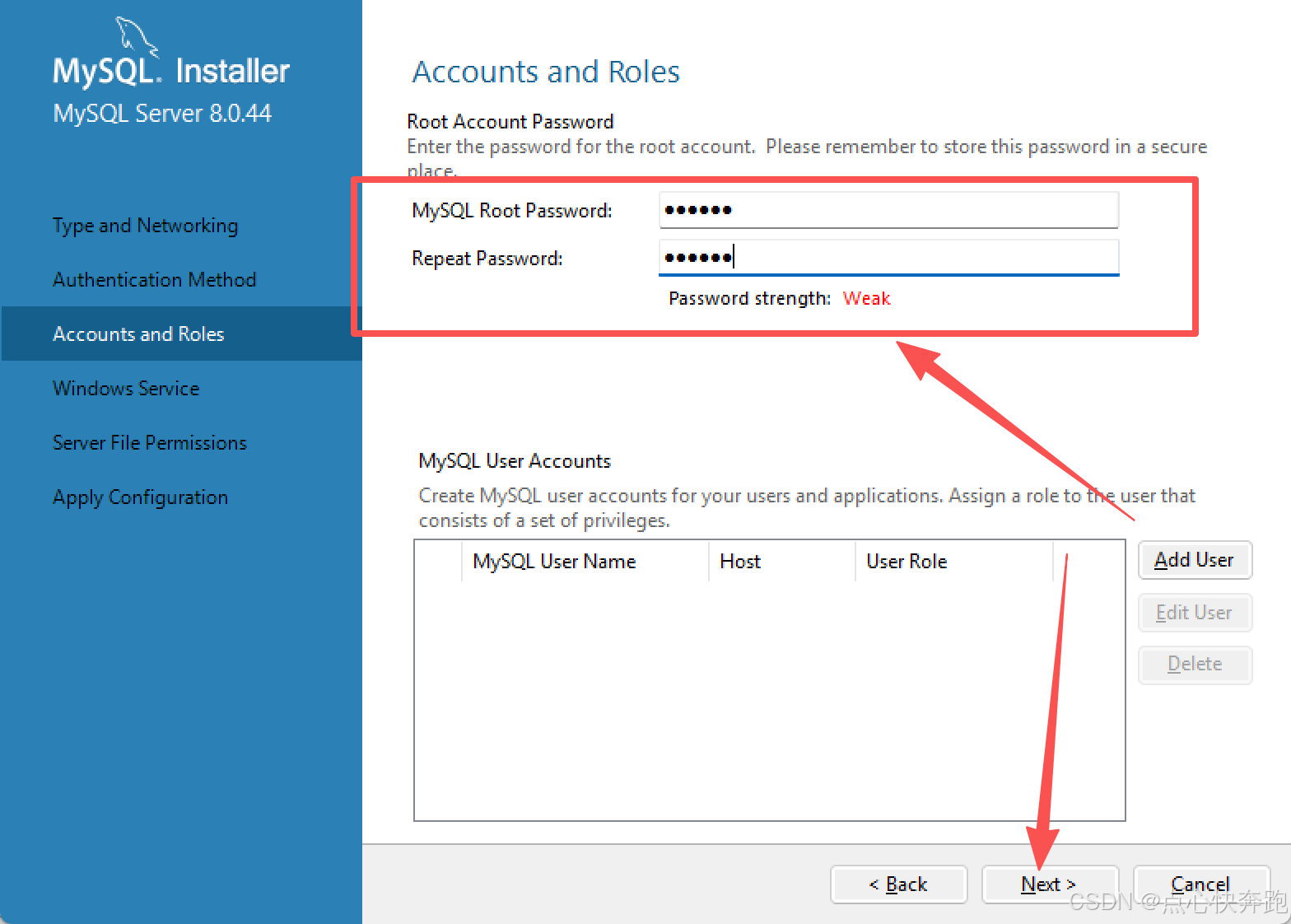Viewport: 1291px width, 924px height.
Task: Click the Weak password strength text
Action: 866,299
